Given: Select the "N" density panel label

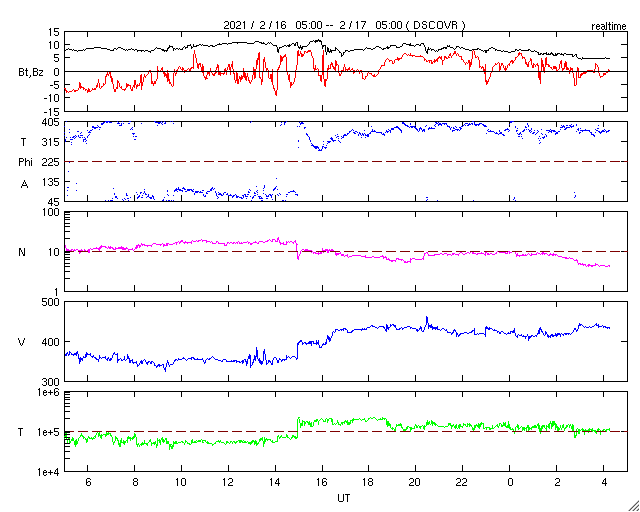Looking at the screenshot, I should [x=22, y=252].
